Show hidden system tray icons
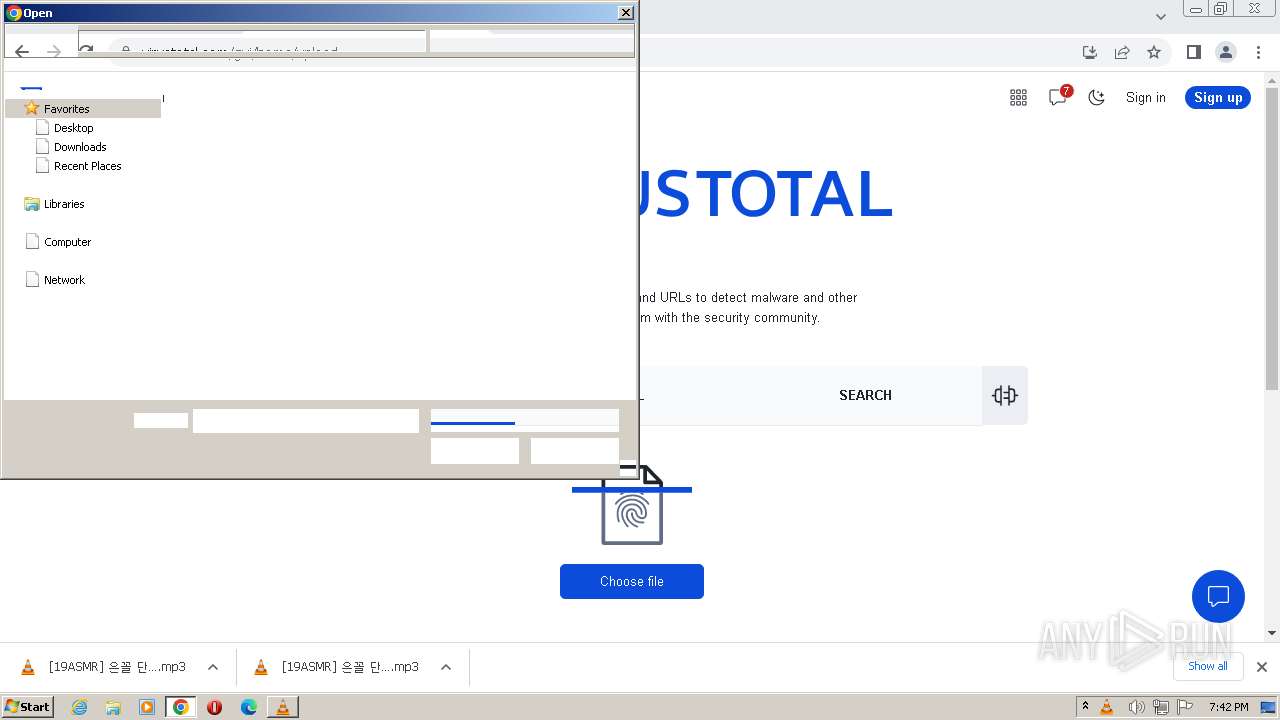Image resolution: width=1280 pixels, height=720 pixels. click(x=1085, y=707)
